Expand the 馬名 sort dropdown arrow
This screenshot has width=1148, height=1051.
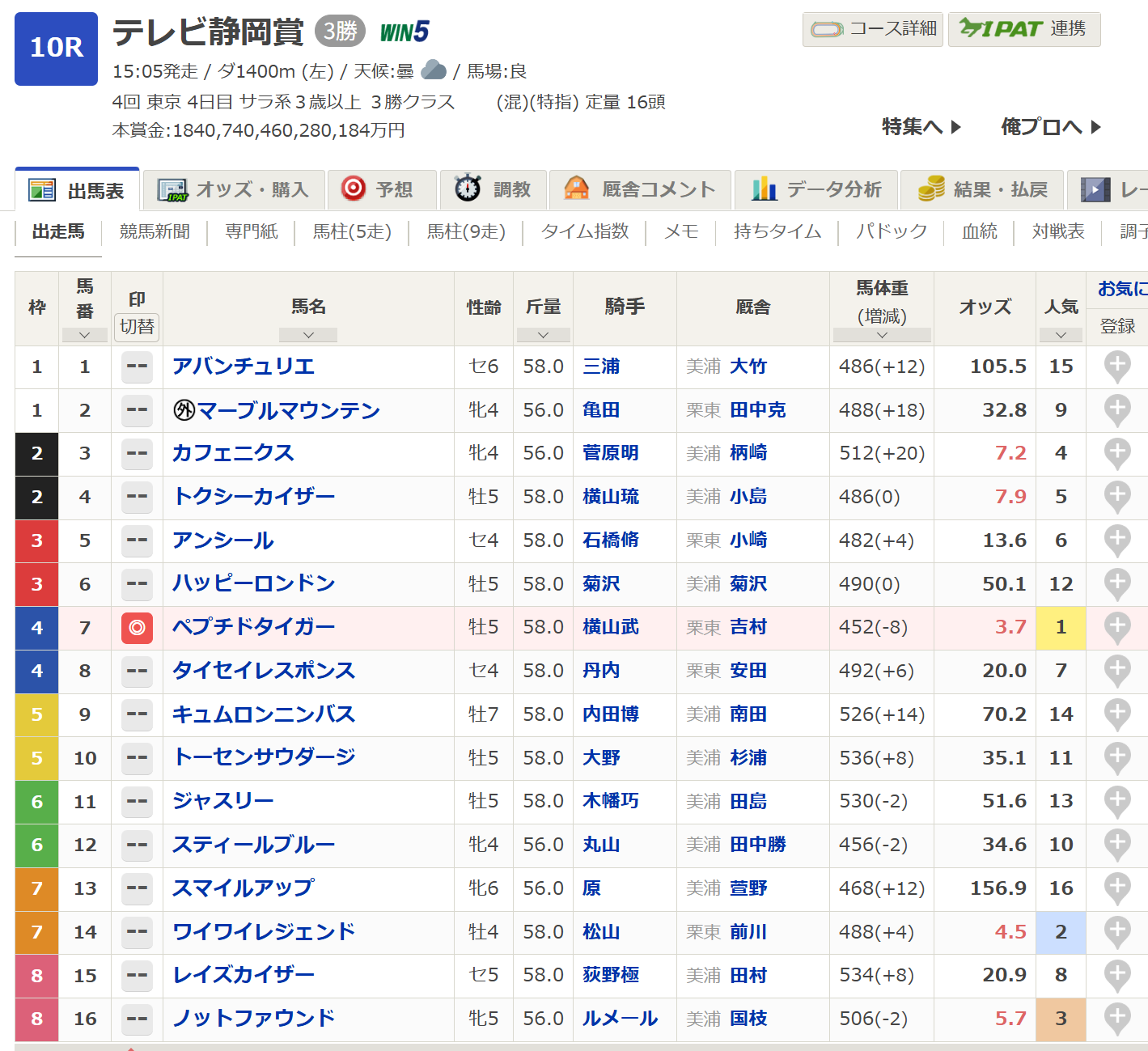308,335
